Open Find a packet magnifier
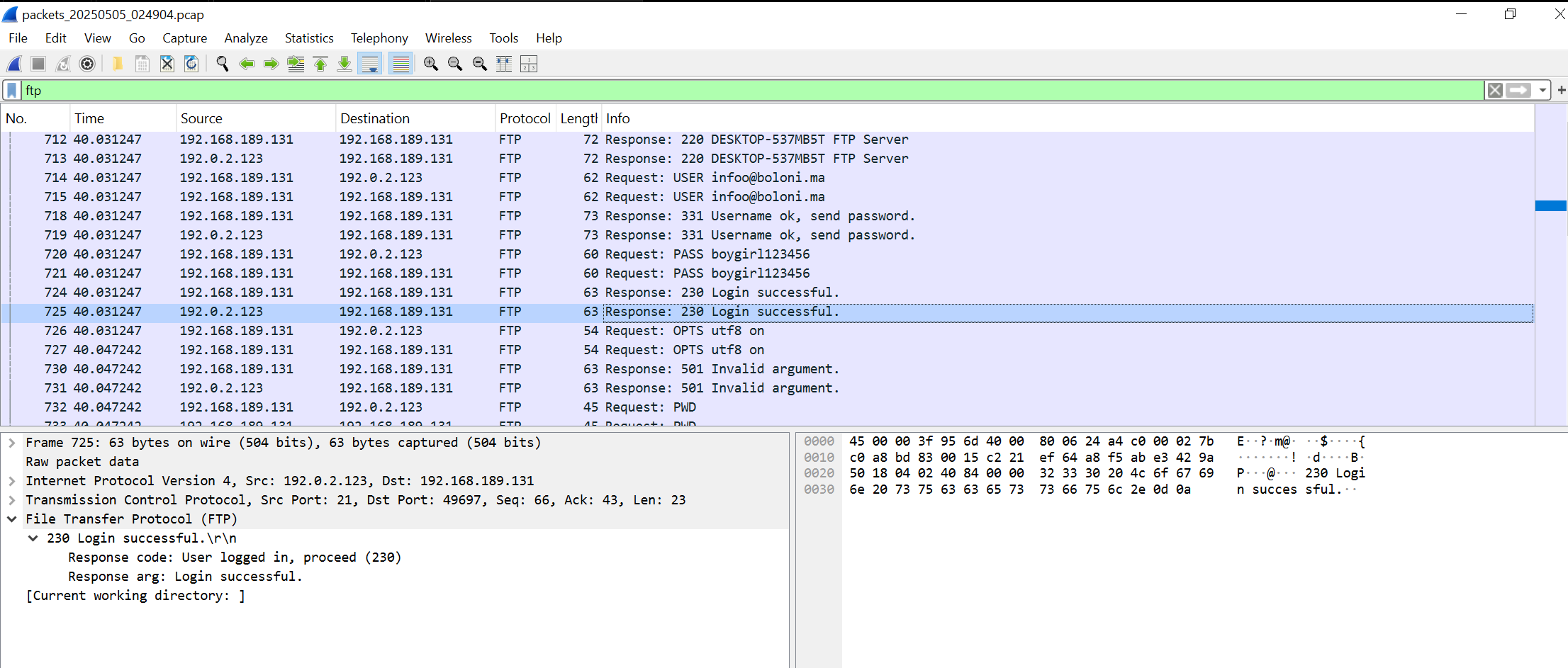 click(223, 64)
